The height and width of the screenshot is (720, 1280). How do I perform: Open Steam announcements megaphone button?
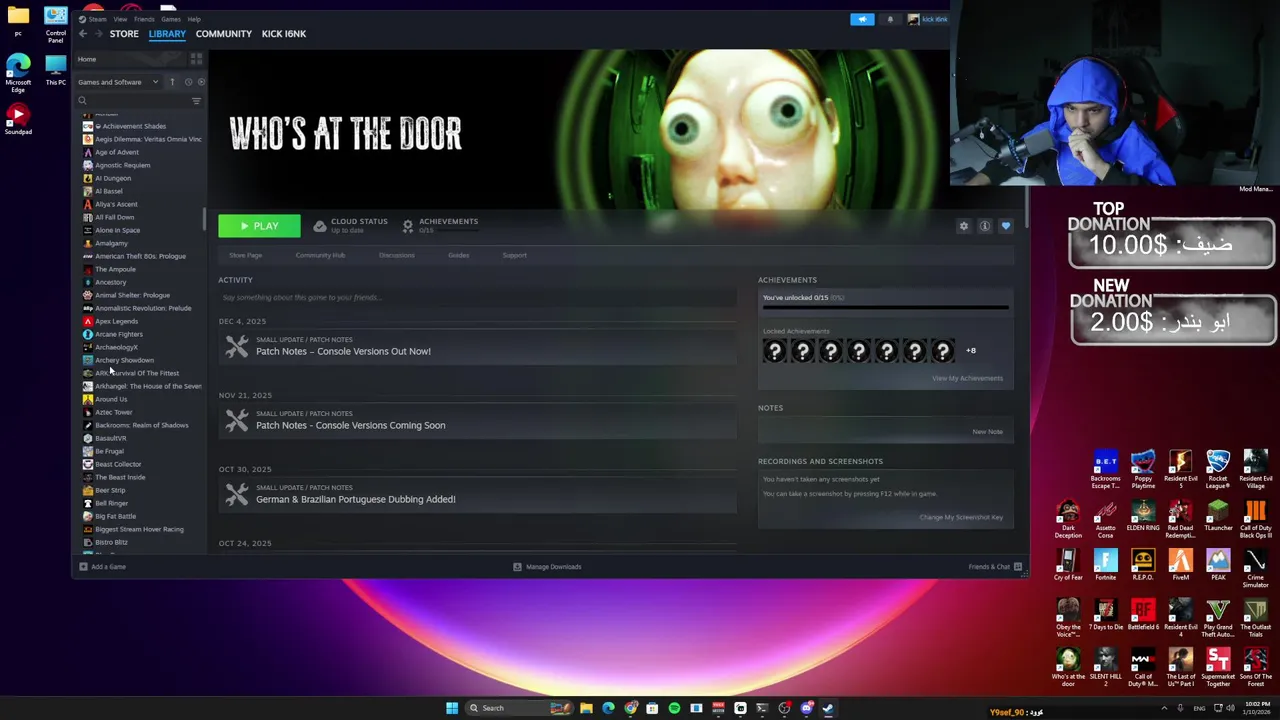(862, 19)
